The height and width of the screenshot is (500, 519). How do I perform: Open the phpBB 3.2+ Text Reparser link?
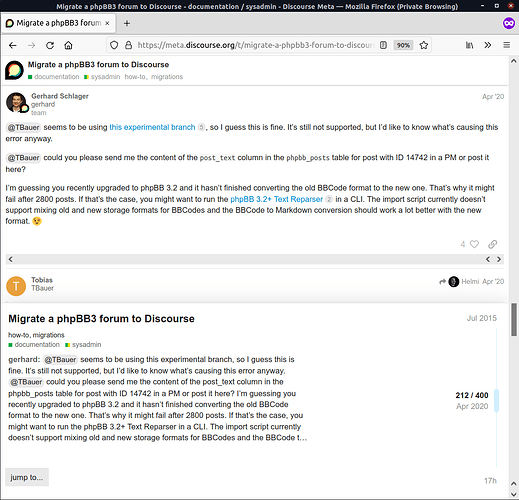point(277,199)
